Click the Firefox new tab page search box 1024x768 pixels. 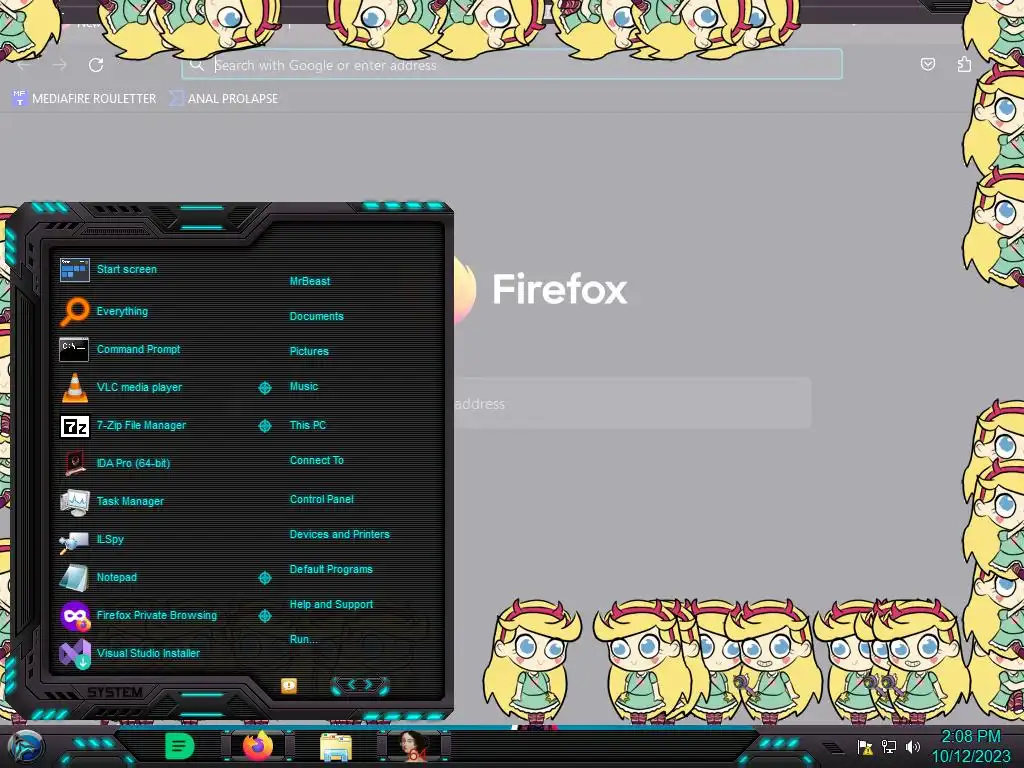coord(632,404)
